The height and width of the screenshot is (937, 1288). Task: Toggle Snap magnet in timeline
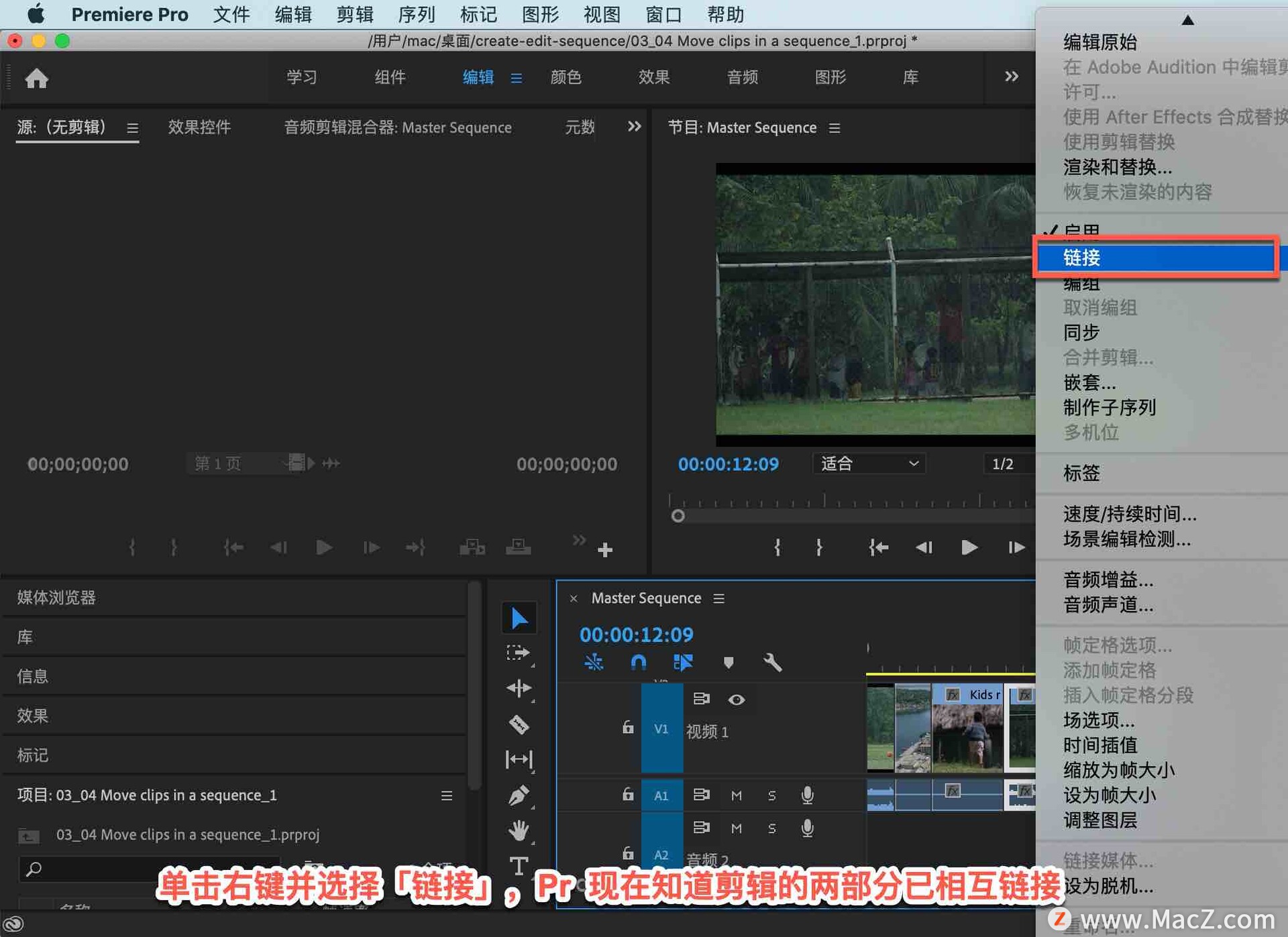tap(639, 663)
